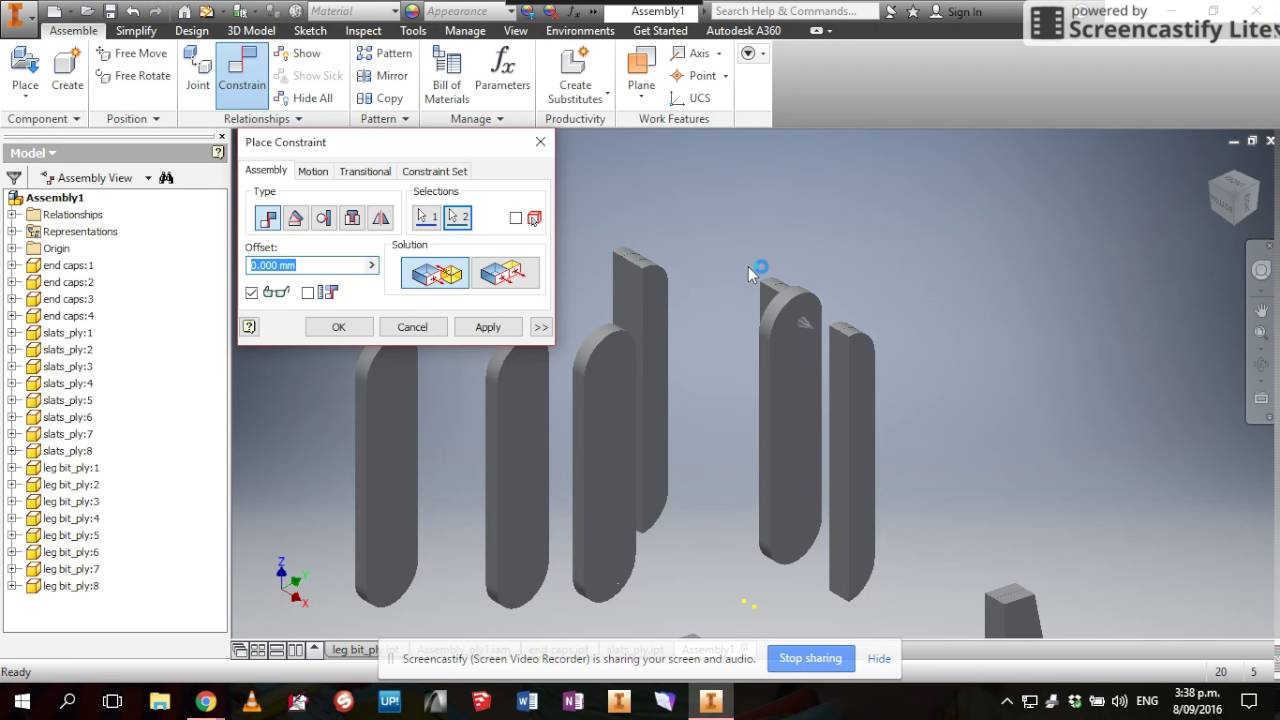Select the Angle constraint type icon
This screenshot has height=720, width=1280.
click(295, 217)
